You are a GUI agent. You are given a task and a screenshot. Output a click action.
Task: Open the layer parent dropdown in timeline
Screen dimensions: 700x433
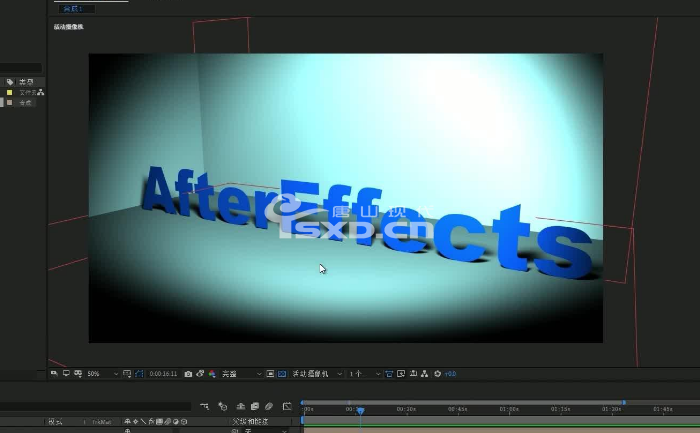point(266,430)
